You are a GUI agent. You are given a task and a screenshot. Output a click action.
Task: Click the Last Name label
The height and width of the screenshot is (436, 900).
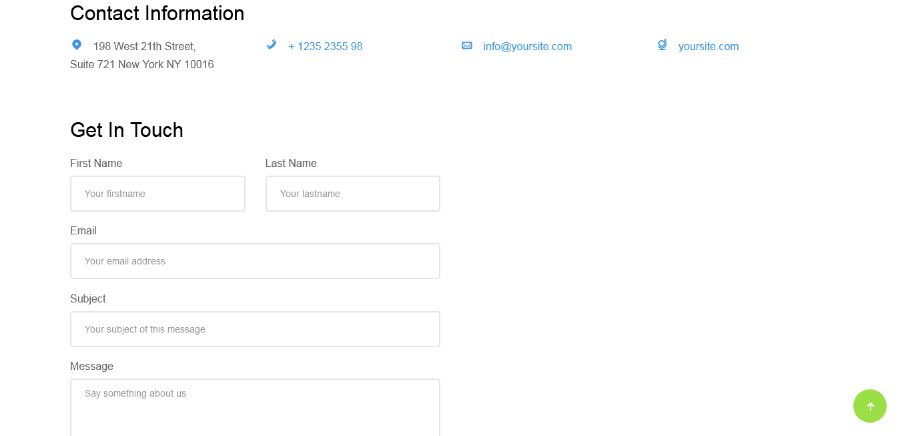pos(290,164)
